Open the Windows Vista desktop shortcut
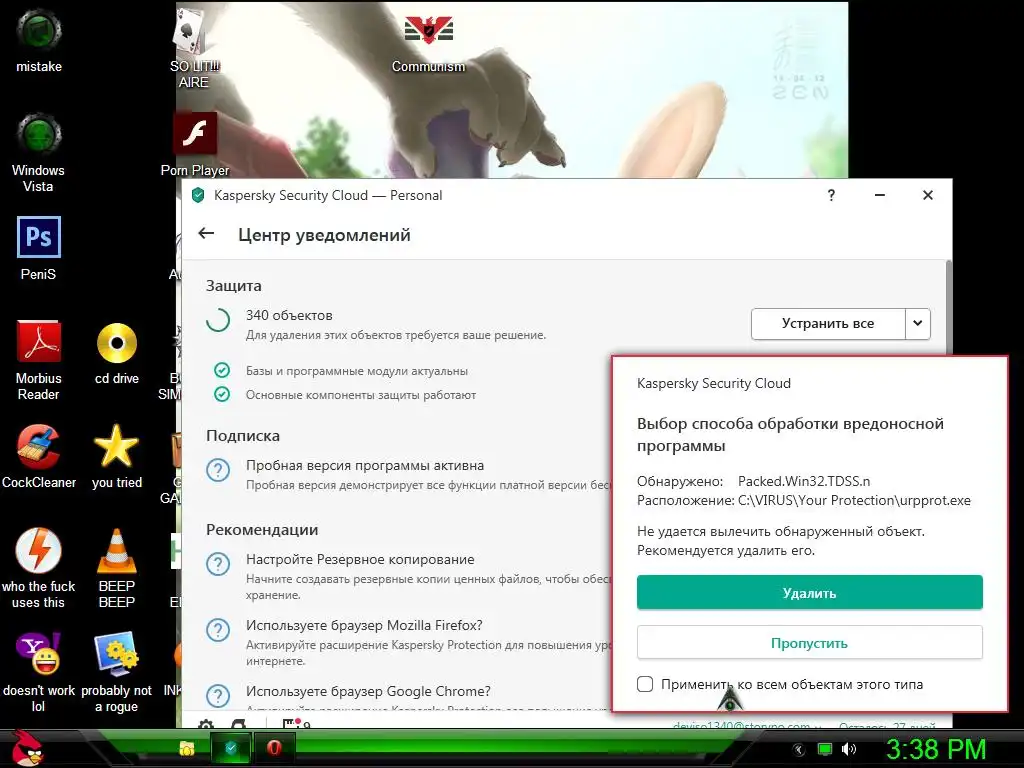 coord(39,152)
